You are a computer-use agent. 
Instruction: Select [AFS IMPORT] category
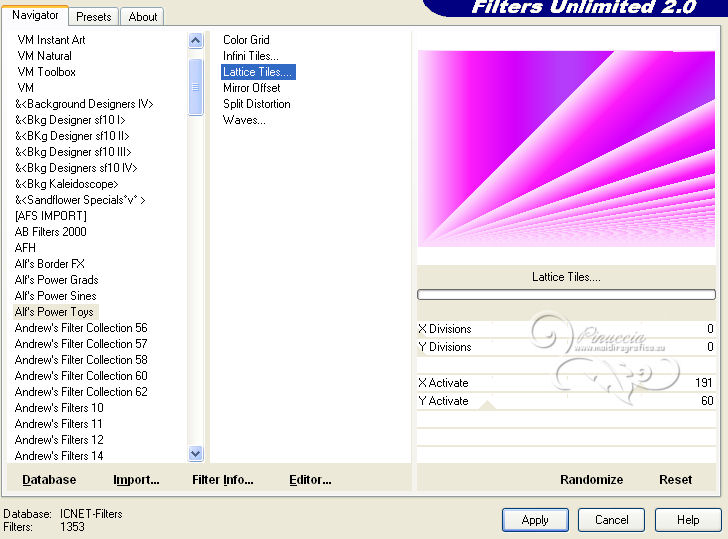pyautogui.click(x=51, y=216)
